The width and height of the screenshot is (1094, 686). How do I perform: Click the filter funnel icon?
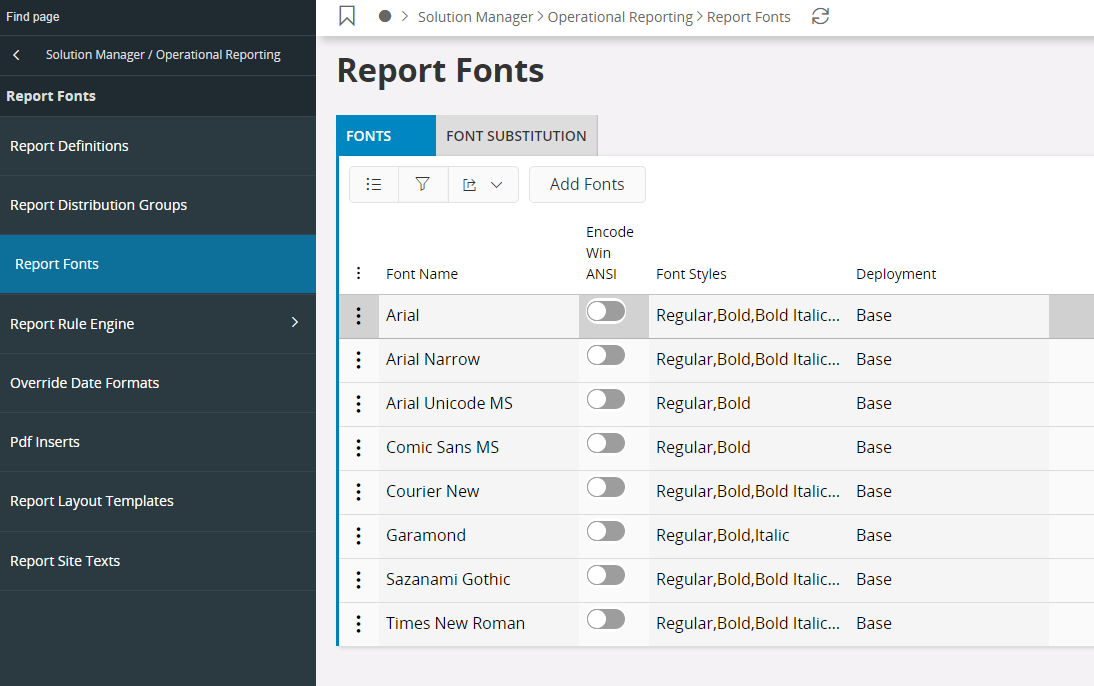pyautogui.click(x=423, y=184)
